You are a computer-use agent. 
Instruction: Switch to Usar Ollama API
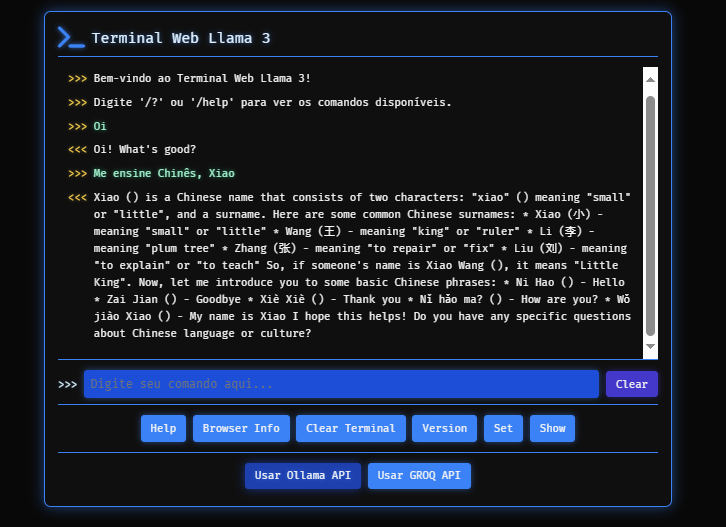[303, 476]
